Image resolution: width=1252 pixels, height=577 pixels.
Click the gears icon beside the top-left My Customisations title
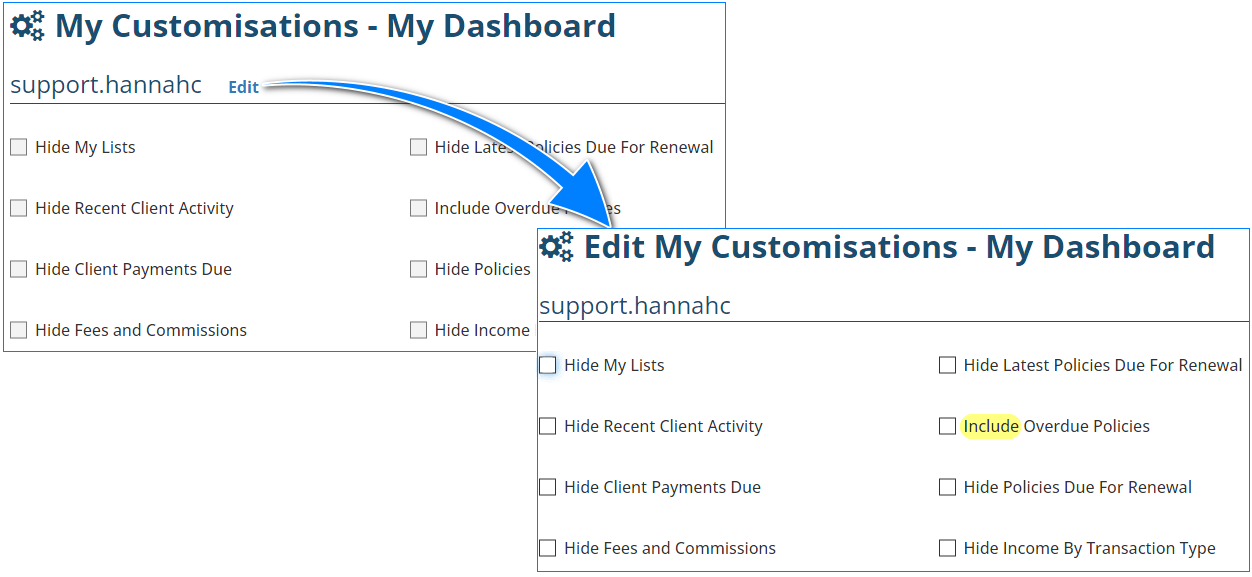pyautogui.click(x=27, y=27)
